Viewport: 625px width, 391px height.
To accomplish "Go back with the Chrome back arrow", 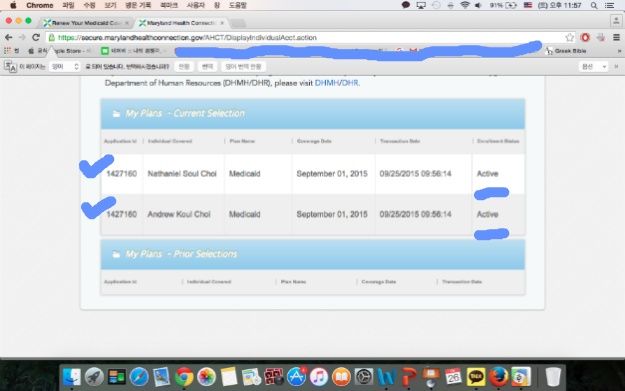I will point(8,37).
